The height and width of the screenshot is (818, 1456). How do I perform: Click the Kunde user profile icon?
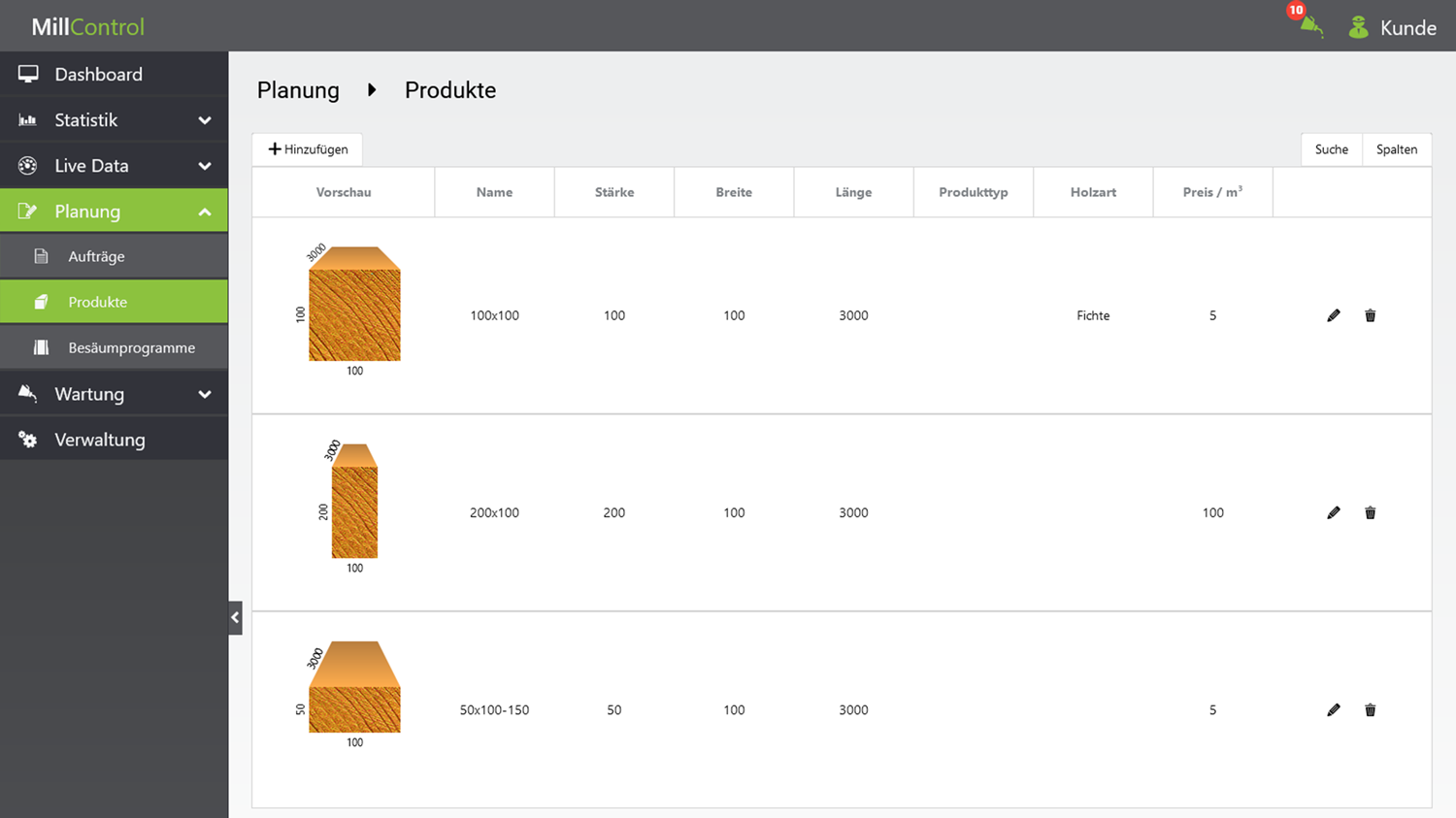pos(1358,28)
